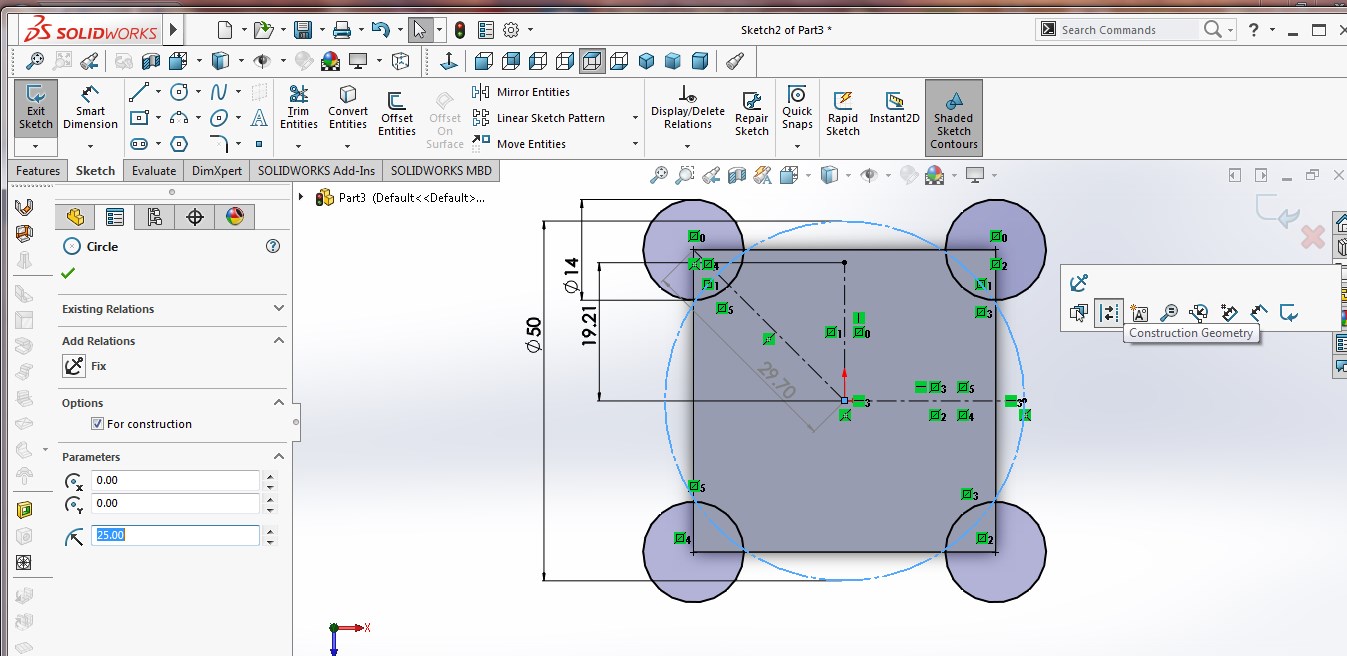Open the Smart Dimension dropdown arrow
The width and height of the screenshot is (1347, 656).
tap(90, 146)
